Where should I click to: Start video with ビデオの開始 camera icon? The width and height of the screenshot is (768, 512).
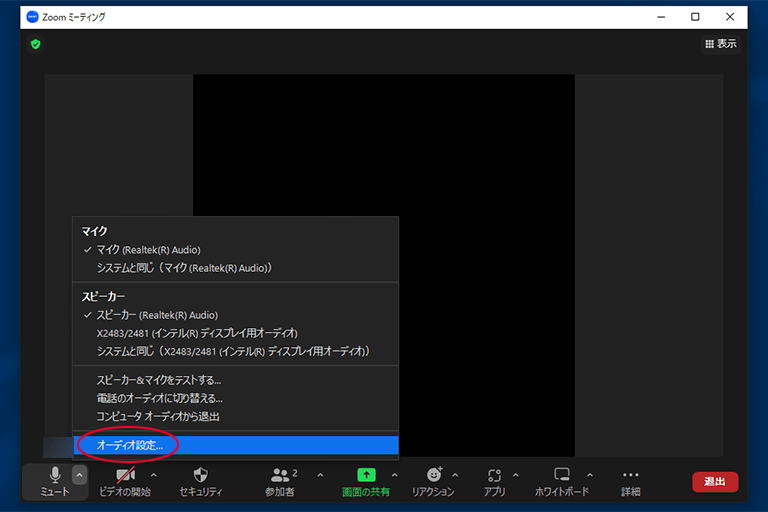[126, 476]
